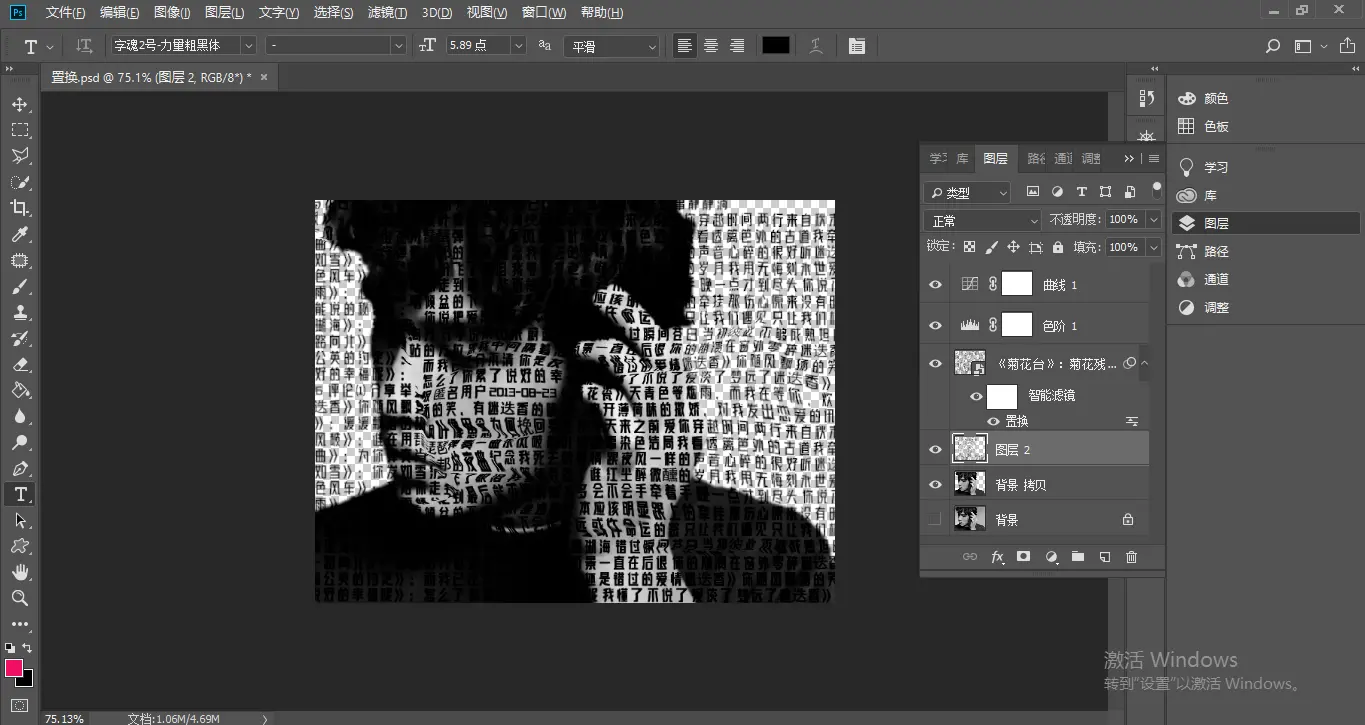Click center text alignment icon

tap(711, 46)
